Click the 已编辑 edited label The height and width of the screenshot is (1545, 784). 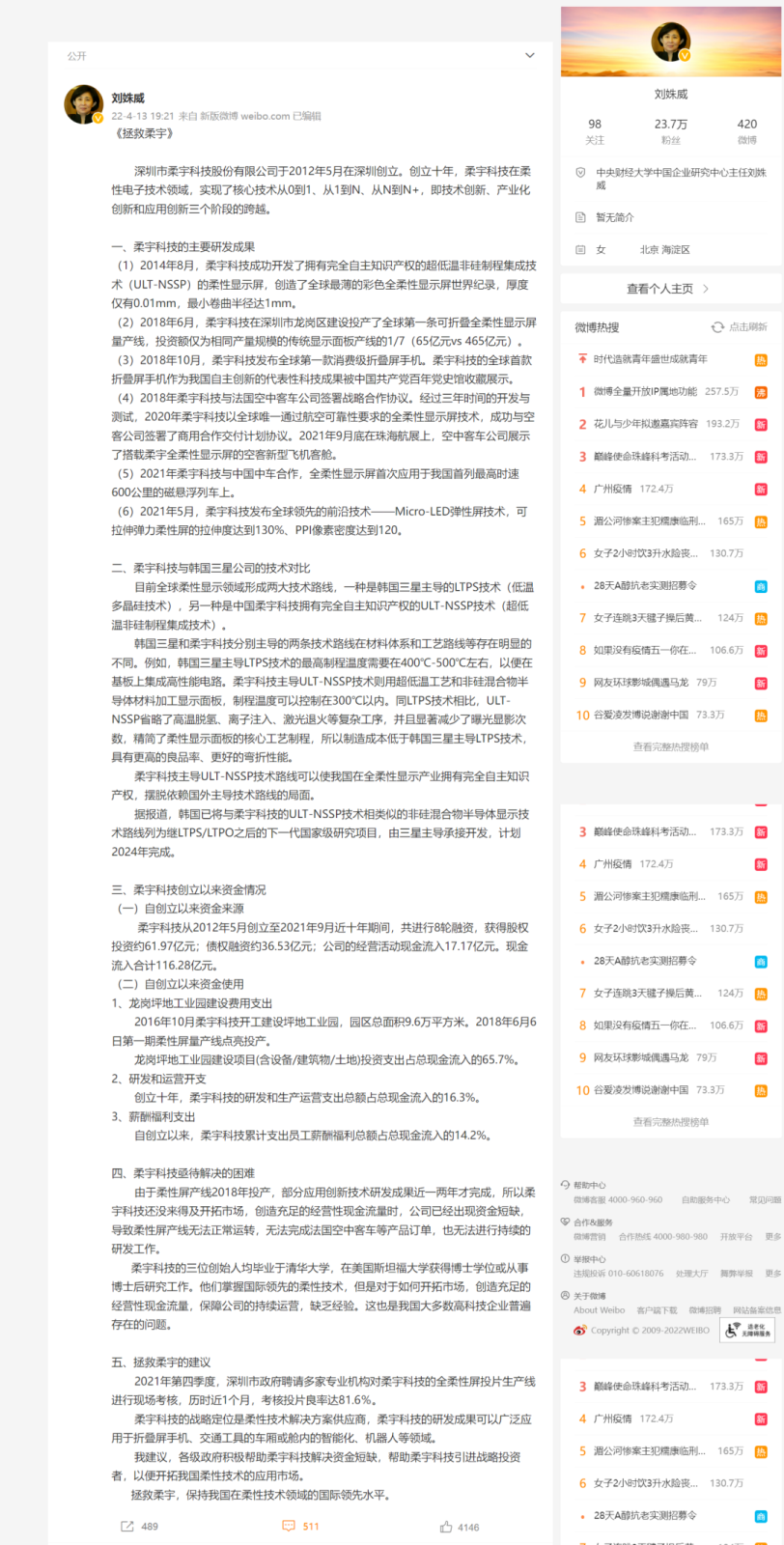[307, 116]
